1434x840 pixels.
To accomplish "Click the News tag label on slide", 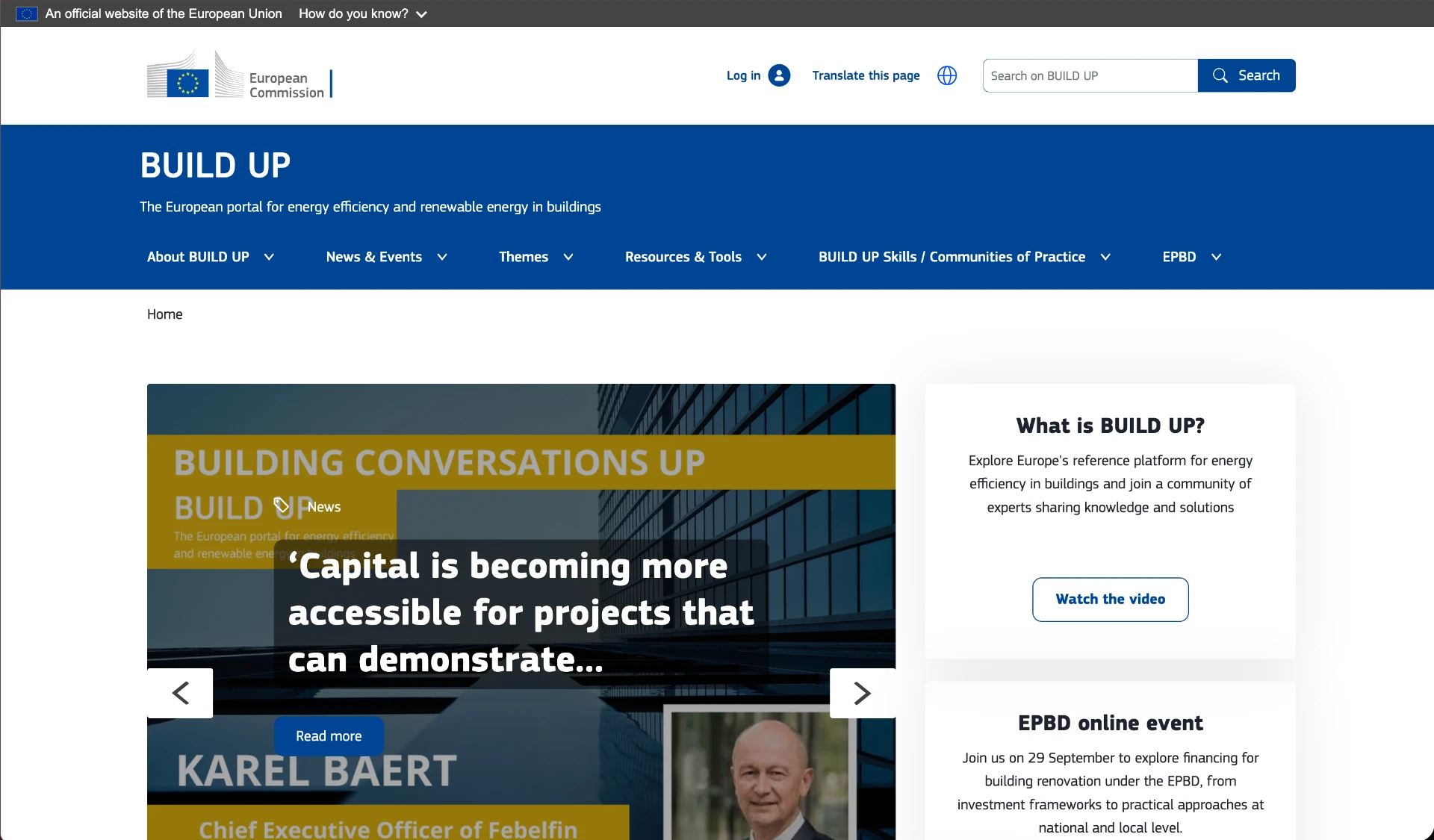I will pyautogui.click(x=324, y=506).
